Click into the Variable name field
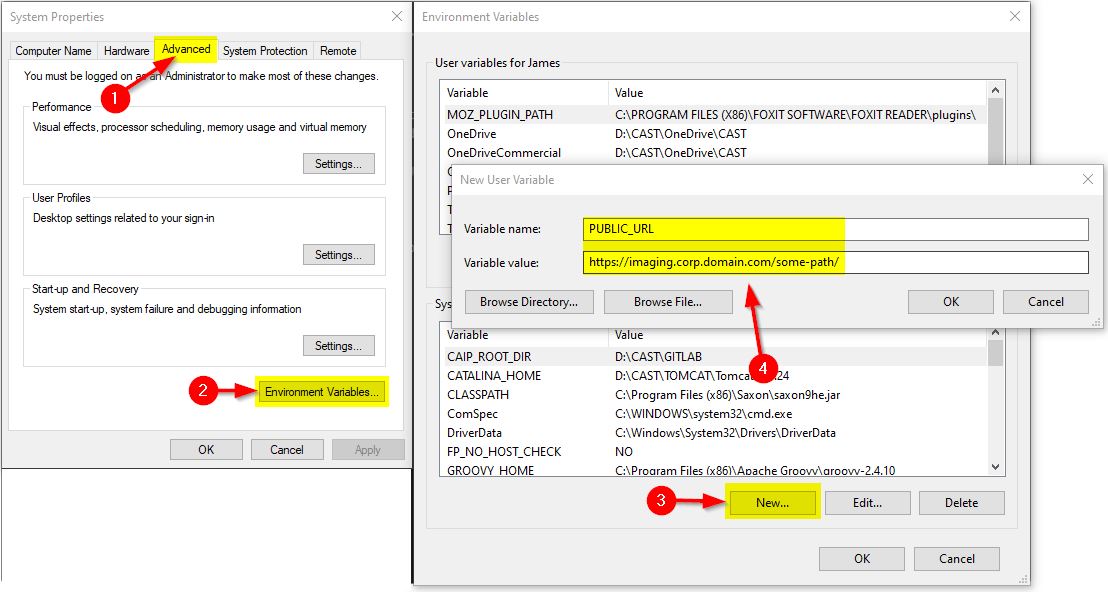This screenshot has height=592, width=1108. tap(836, 229)
